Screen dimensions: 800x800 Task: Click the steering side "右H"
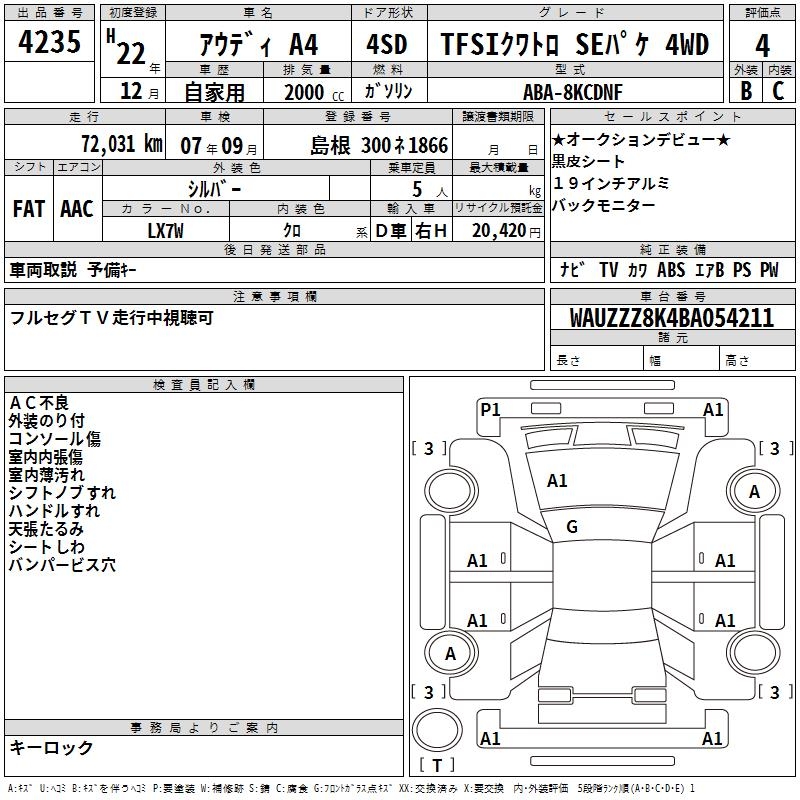click(x=431, y=231)
